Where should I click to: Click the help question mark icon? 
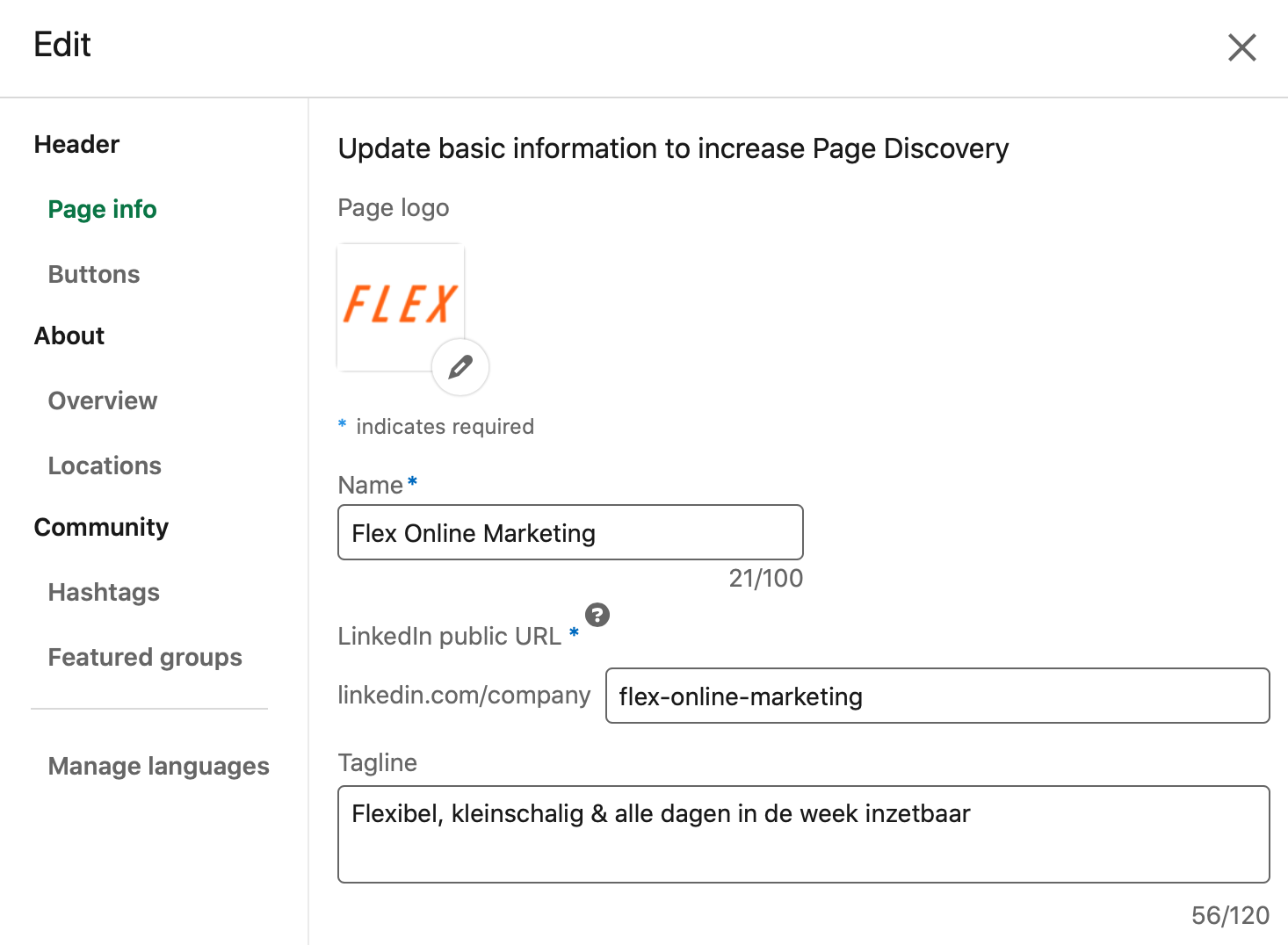597,615
